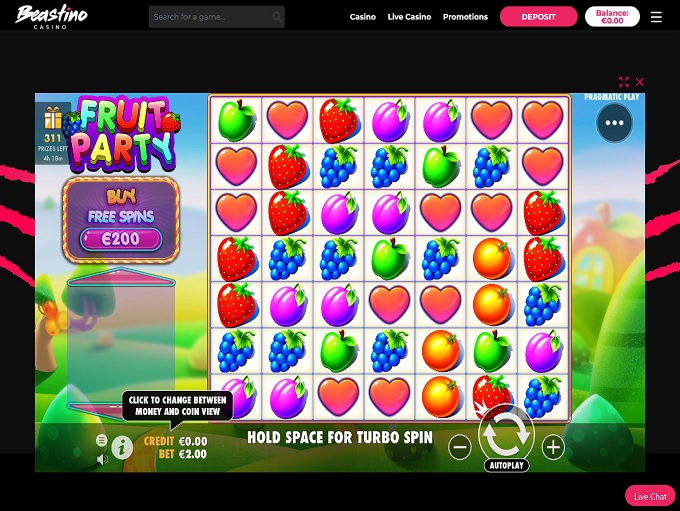
Task: Go to the Casino section
Action: [363, 17]
